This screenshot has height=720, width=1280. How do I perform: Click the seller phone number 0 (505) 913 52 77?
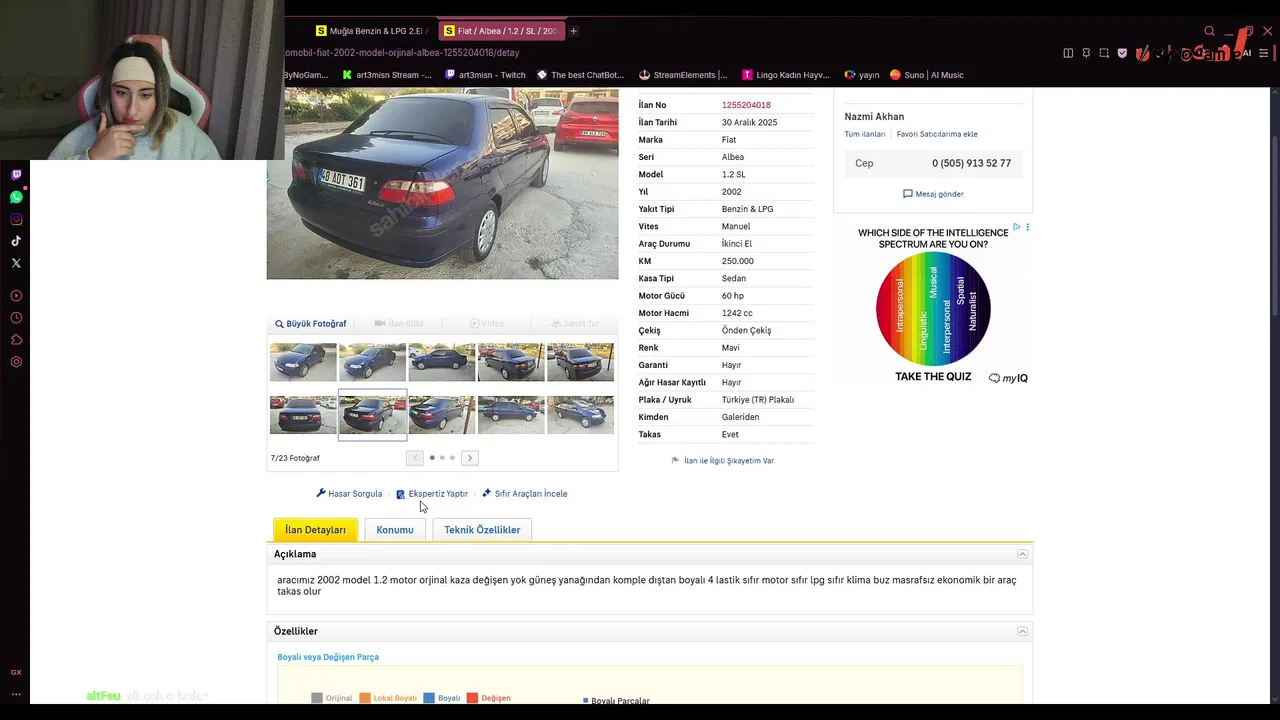pyautogui.click(x=971, y=163)
